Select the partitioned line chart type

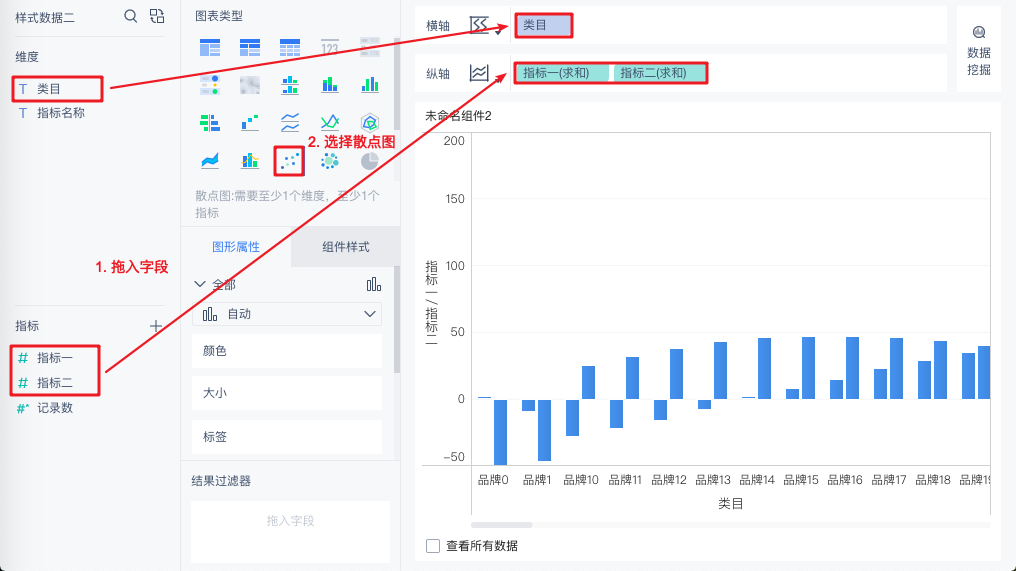(290, 122)
